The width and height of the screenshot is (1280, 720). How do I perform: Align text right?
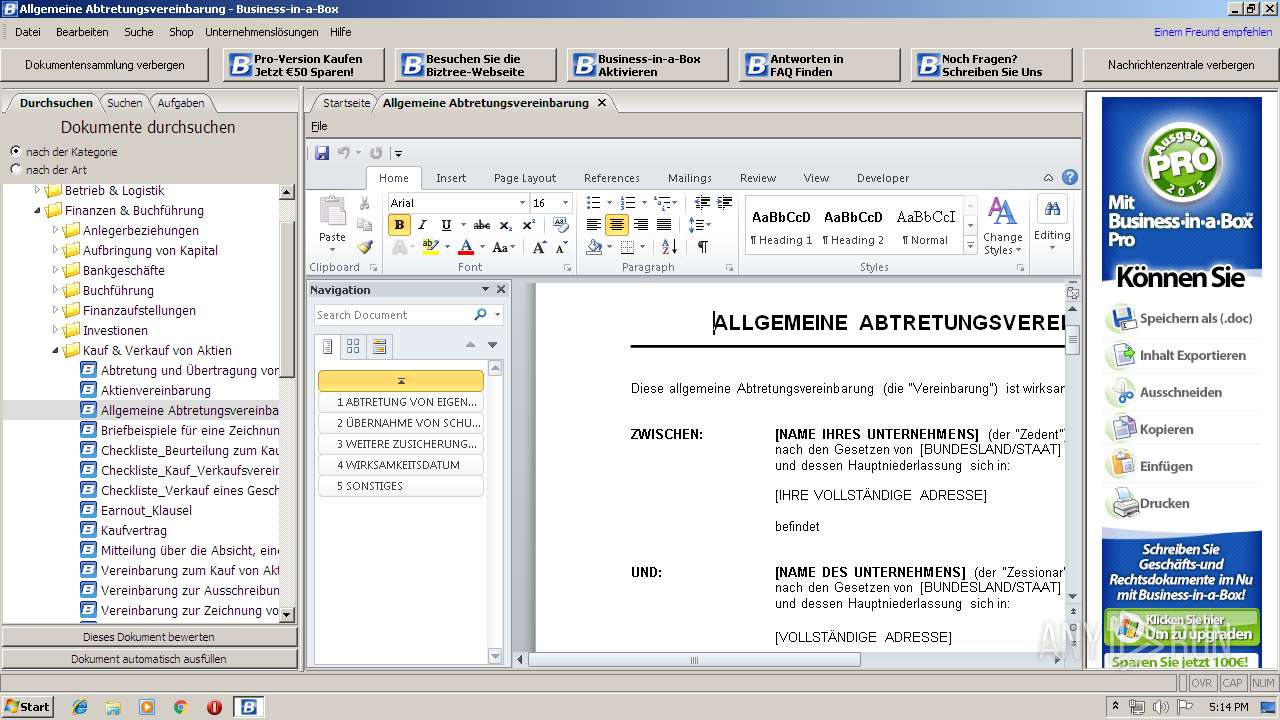(x=640, y=225)
